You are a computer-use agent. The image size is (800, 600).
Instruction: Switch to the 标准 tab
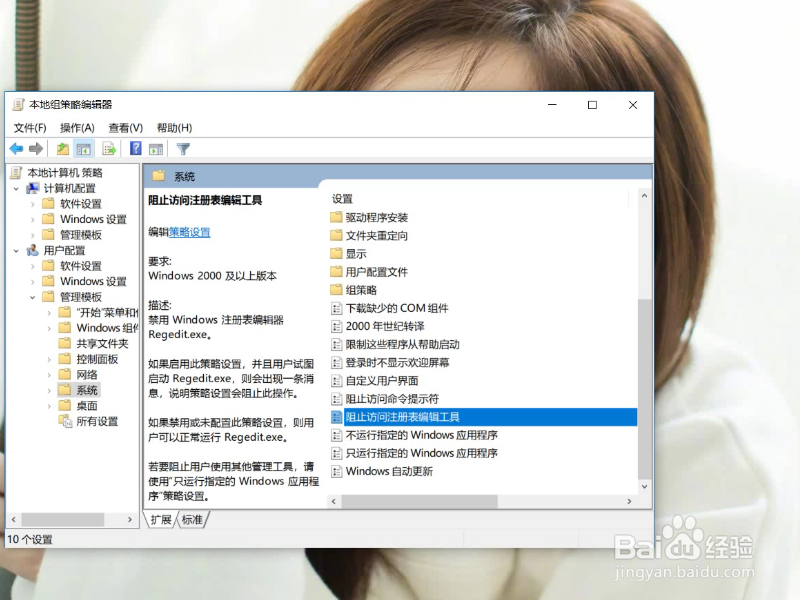tap(192, 519)
